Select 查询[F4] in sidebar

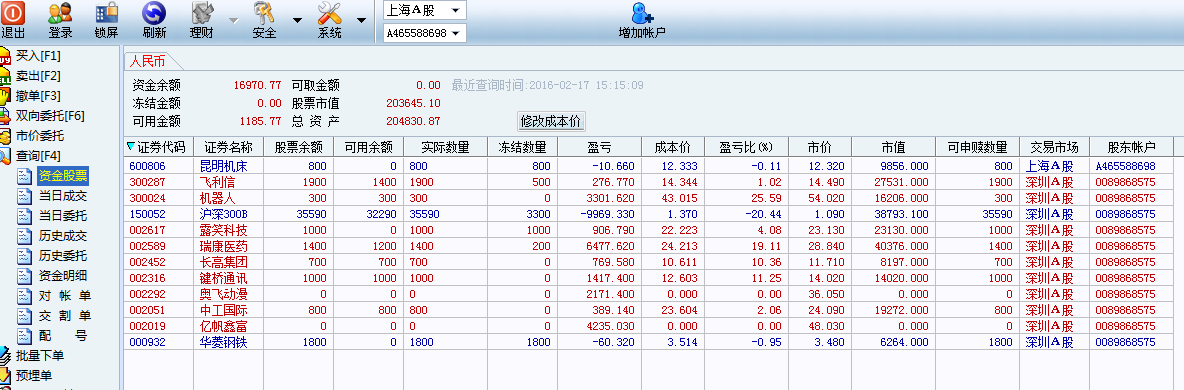pos(38,156)
